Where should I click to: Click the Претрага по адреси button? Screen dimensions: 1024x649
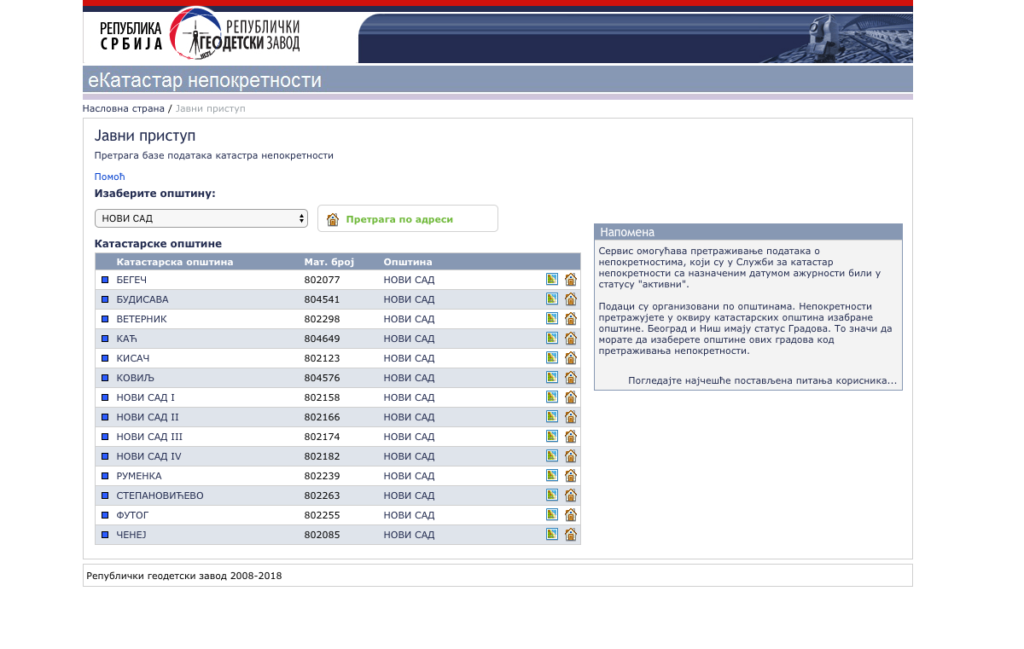pos(408,219)
